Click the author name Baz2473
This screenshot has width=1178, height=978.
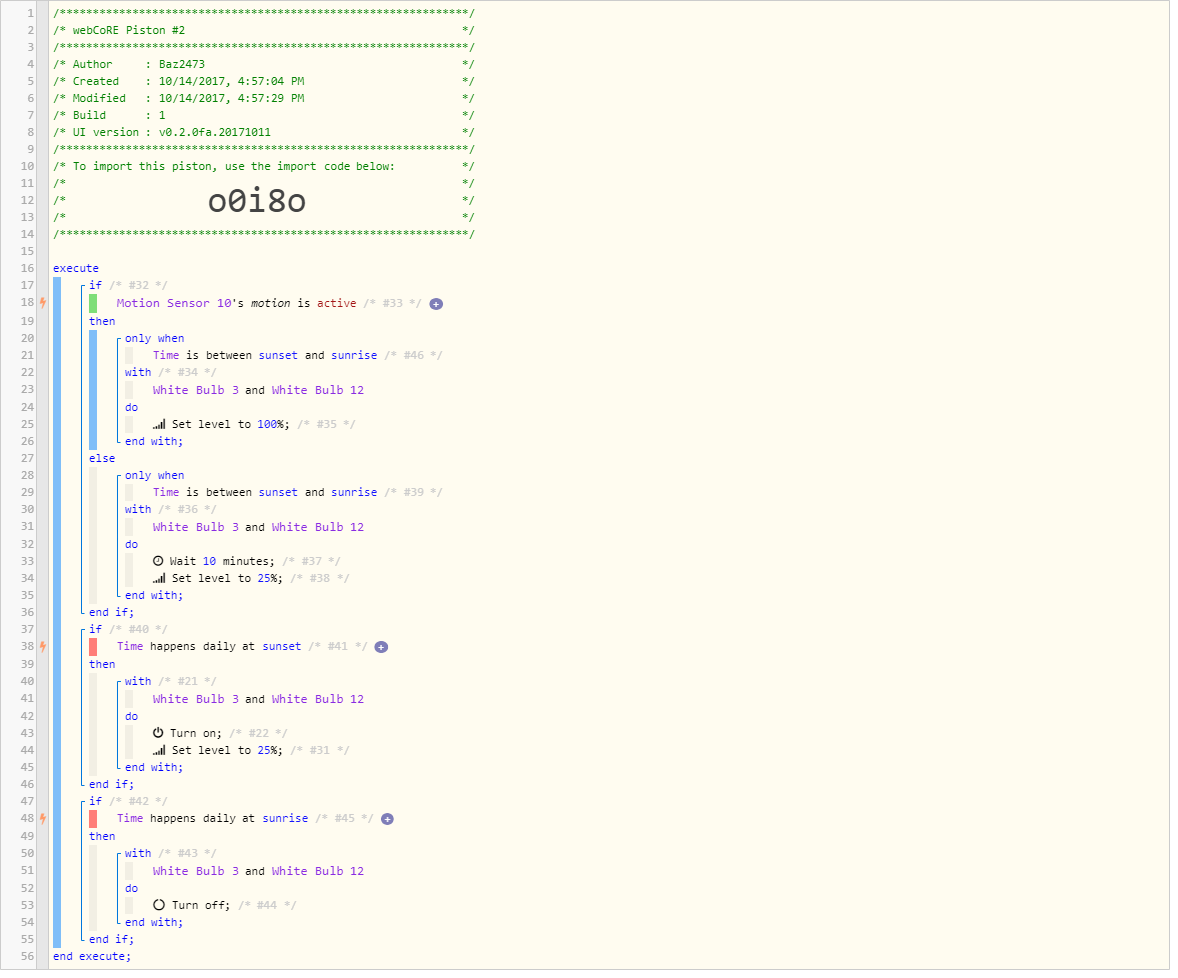(x=183, y=65)
